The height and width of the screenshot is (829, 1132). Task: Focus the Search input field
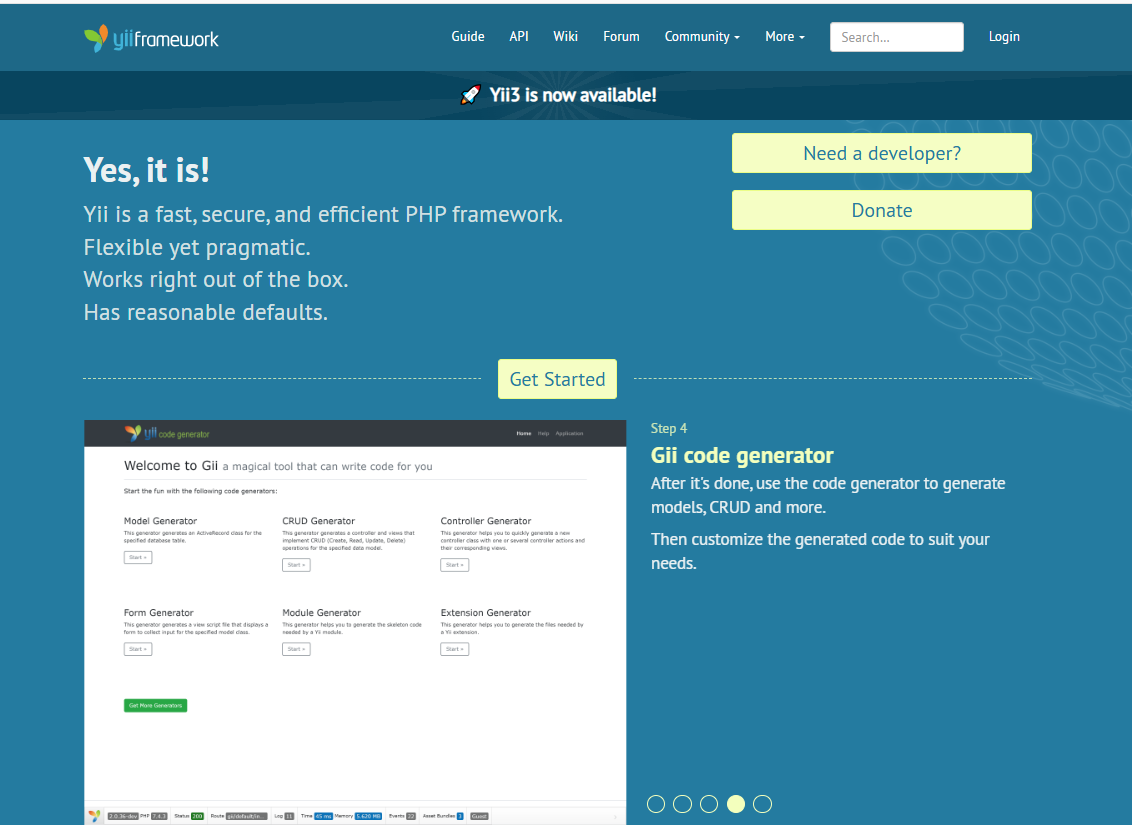click(x=896, y=37)
